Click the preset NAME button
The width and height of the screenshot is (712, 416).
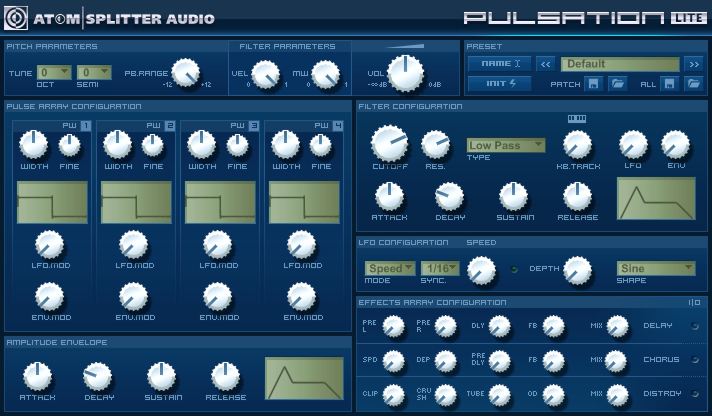click(x=499, y=64)
